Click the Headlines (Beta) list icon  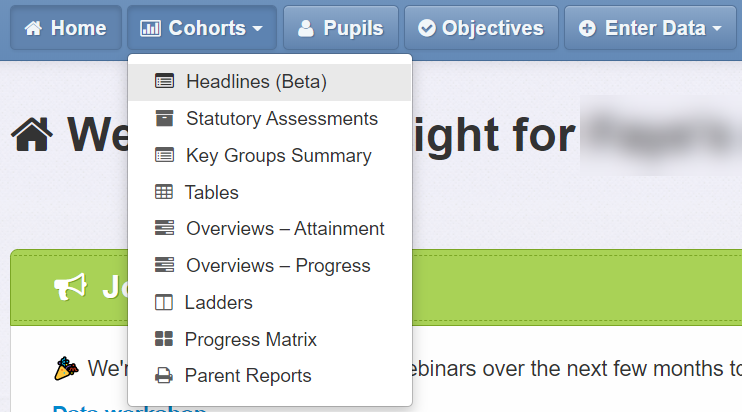pos(164,81)
